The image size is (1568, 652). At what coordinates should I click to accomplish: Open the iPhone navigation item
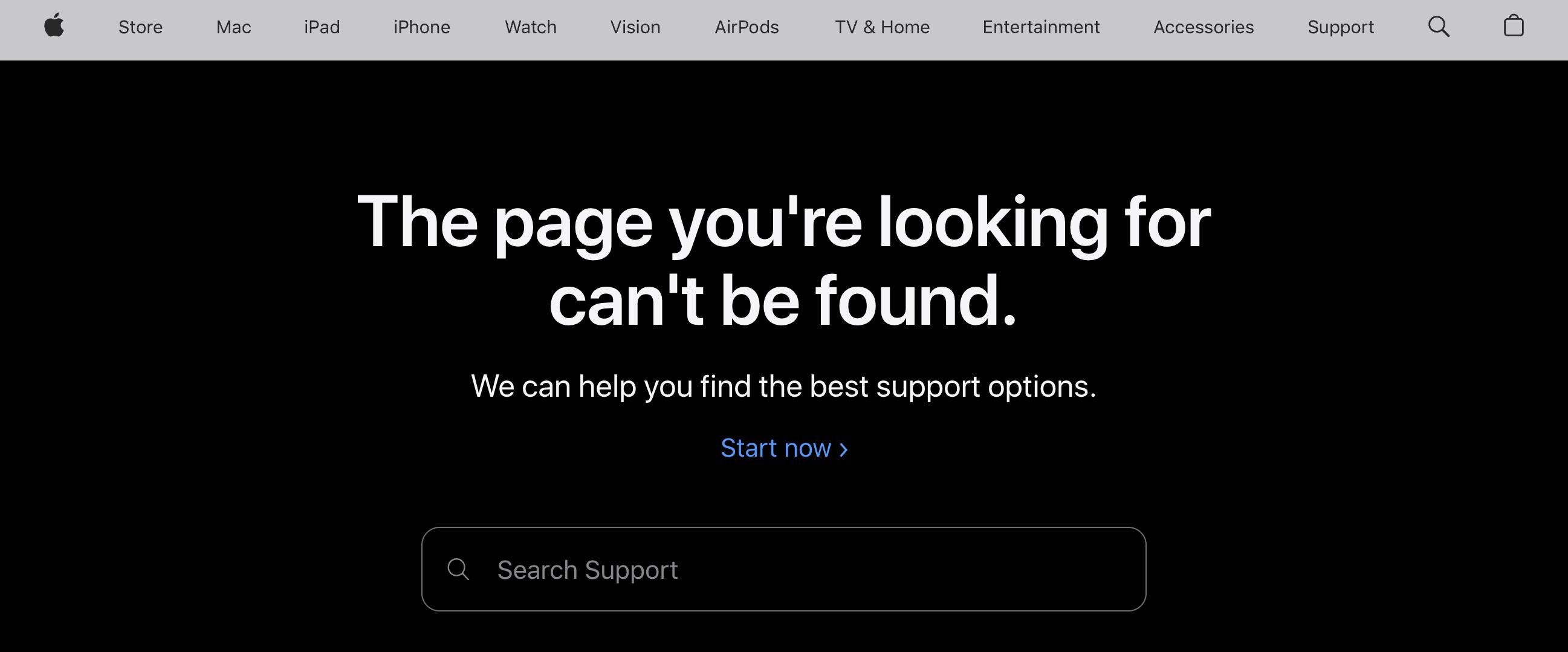[x=422, y=27]
